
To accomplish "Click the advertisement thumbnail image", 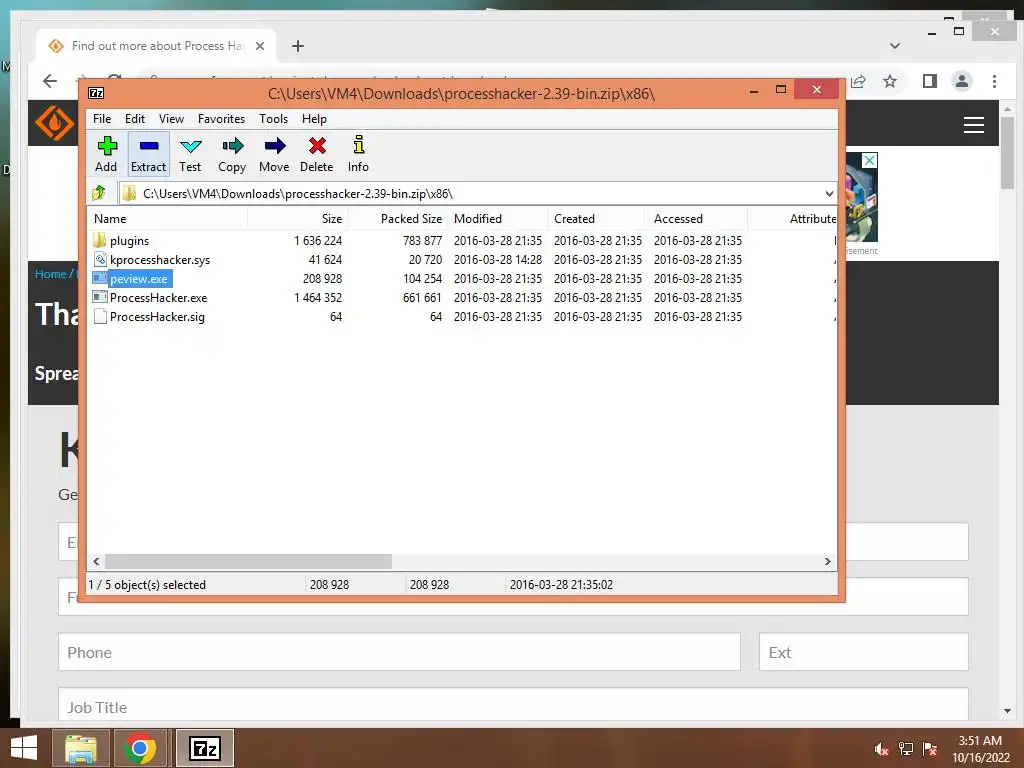I will click(861, 199).
